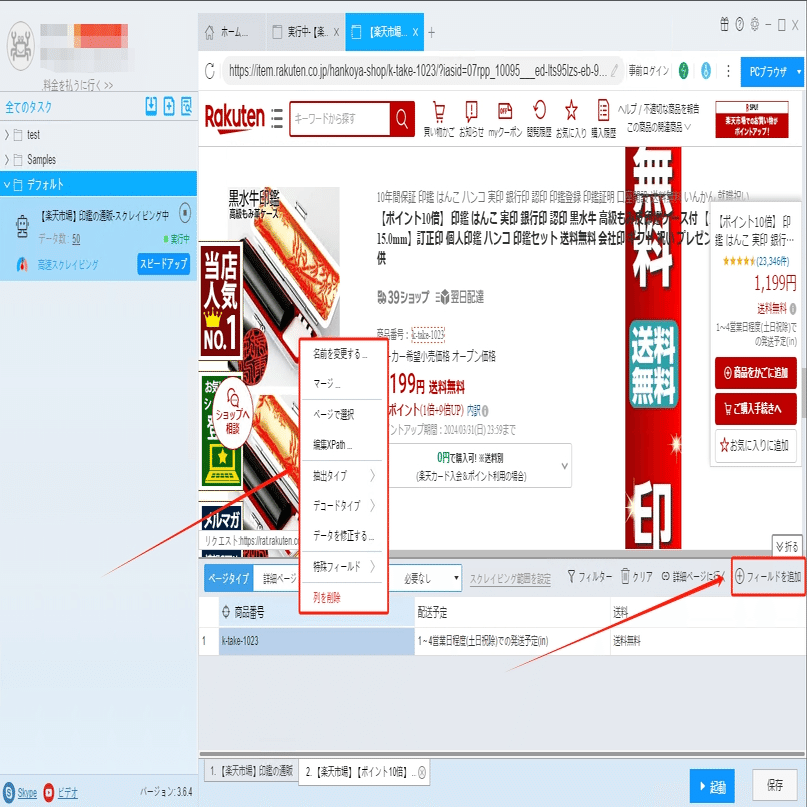Open the three-dot more options menu
This screenshot has width=807, height=807.
[728, 71]
